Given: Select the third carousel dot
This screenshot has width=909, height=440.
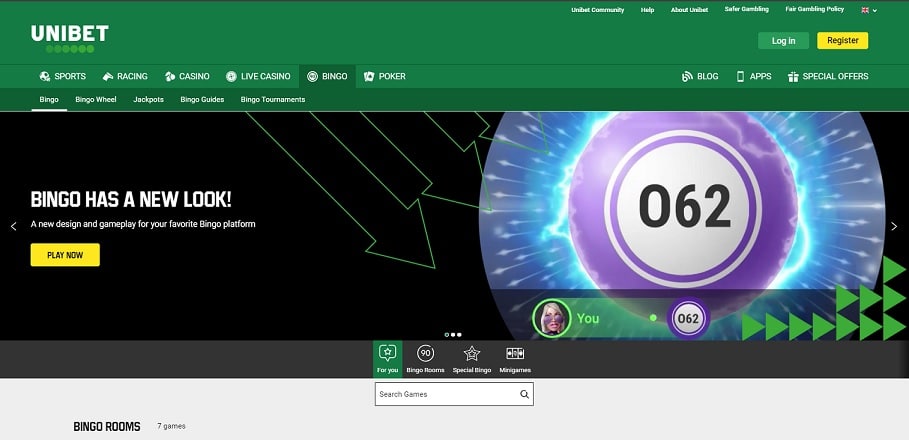Looking at the screenshot, I should tap(459, 334).
